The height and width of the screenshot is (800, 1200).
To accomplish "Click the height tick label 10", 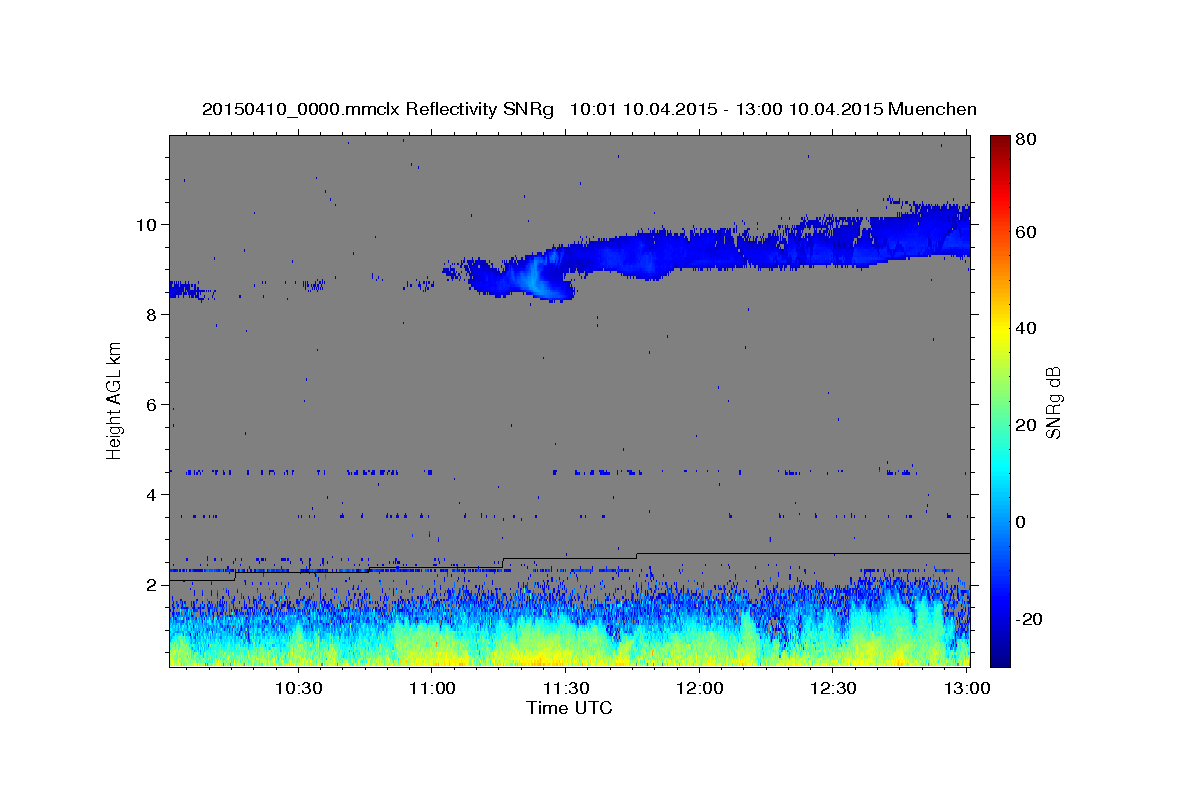I will [x=149, y=224].
